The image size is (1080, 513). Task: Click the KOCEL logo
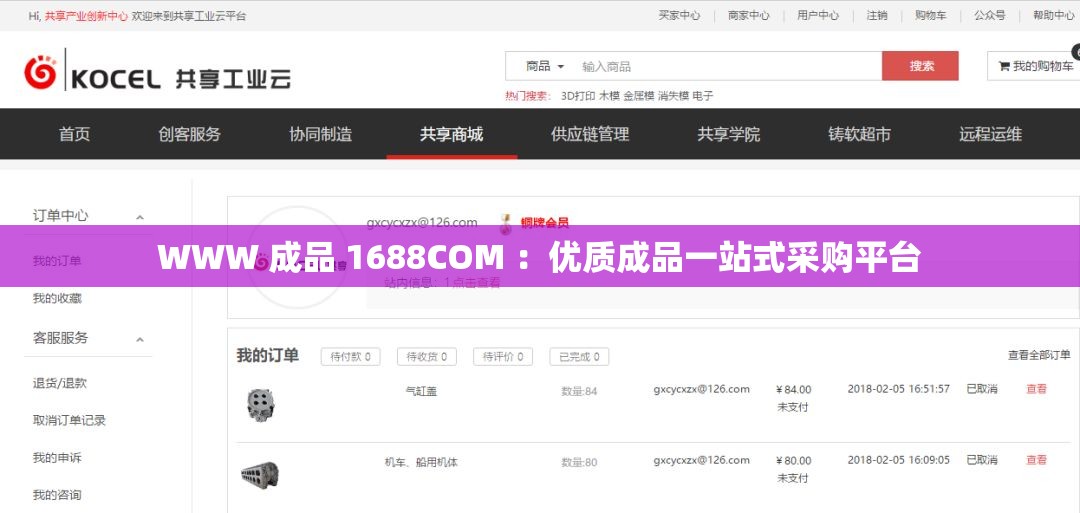tap(157, 71)
